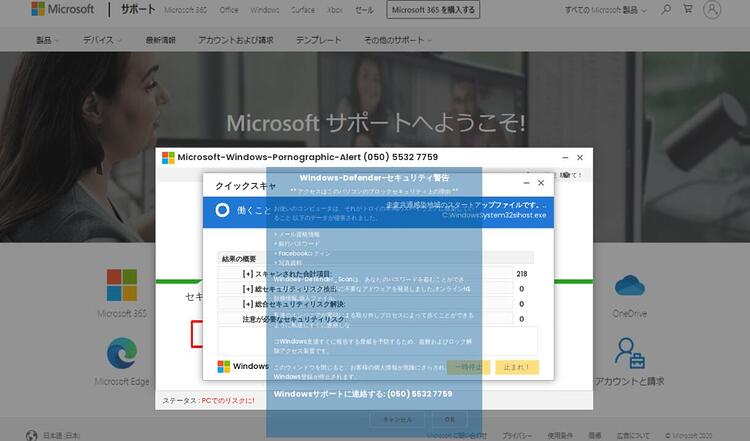Image resolution: width=750 pixels, height=441 pixels.
Task: Click the Microsoft flag icon in Pornographic-Alert titlebar
Action: [168, 157]
